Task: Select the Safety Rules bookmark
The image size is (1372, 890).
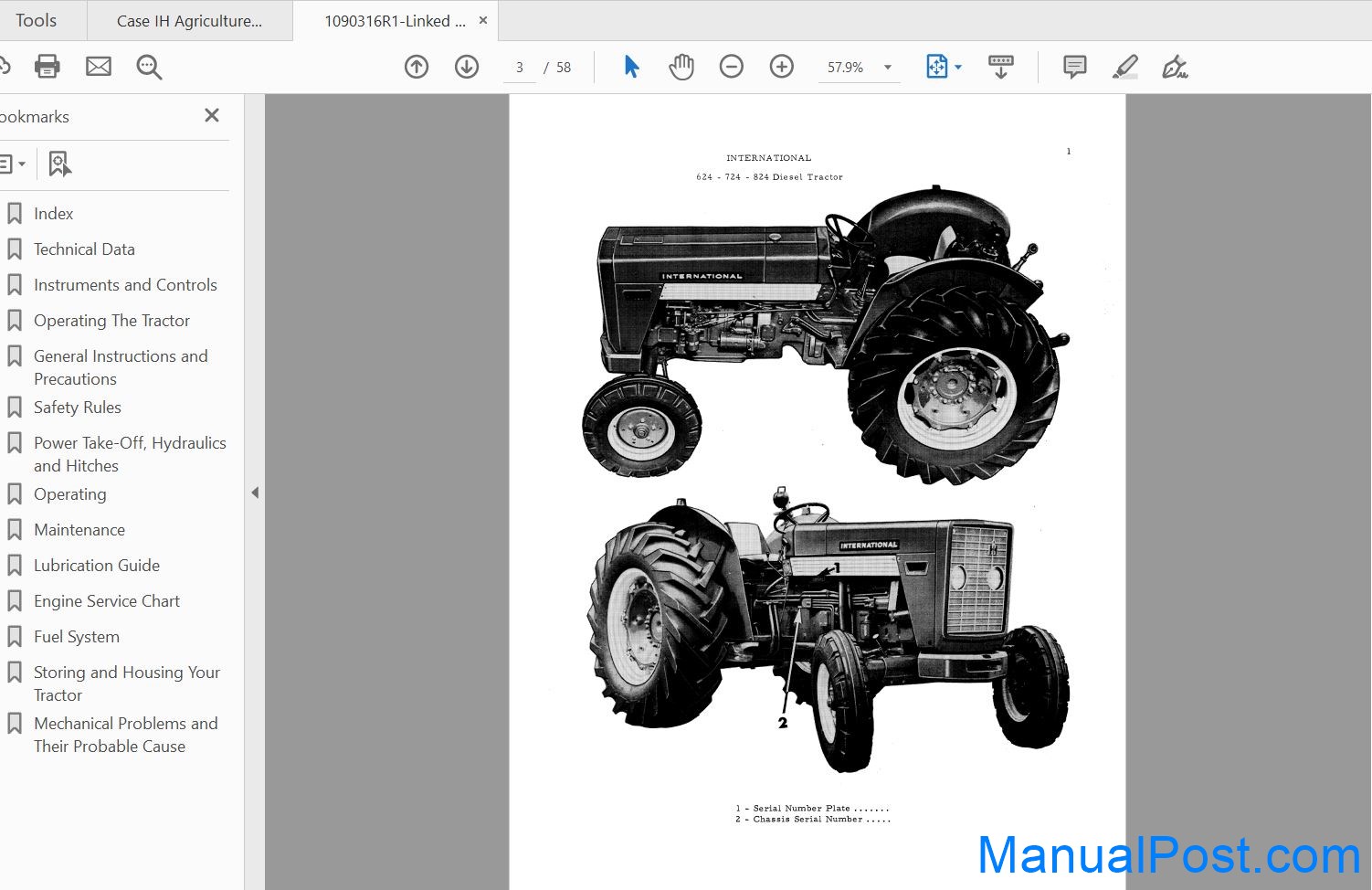Action: pyautogui.click(x=78, y=408)
